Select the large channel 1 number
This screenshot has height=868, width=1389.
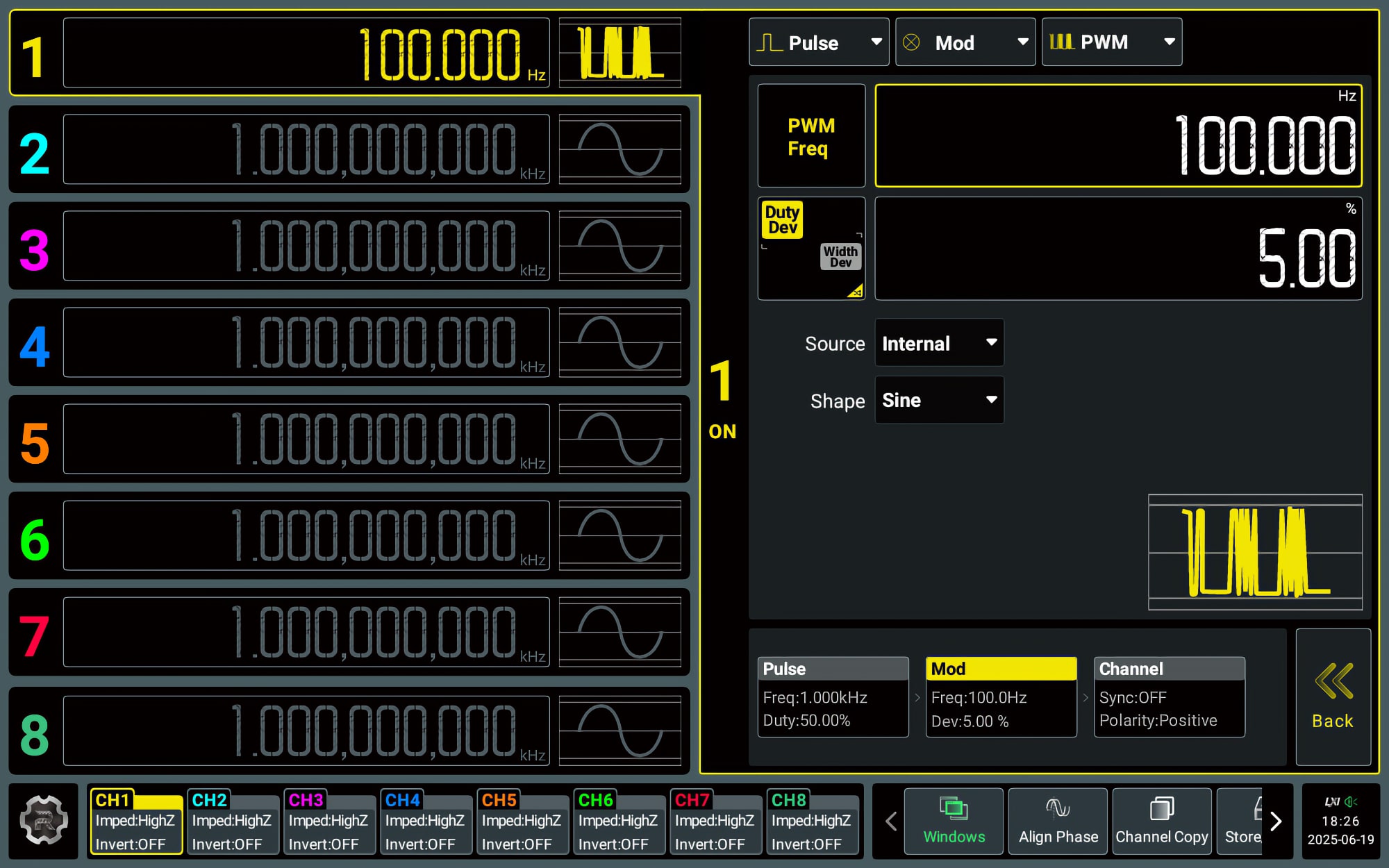coord(33,57)
